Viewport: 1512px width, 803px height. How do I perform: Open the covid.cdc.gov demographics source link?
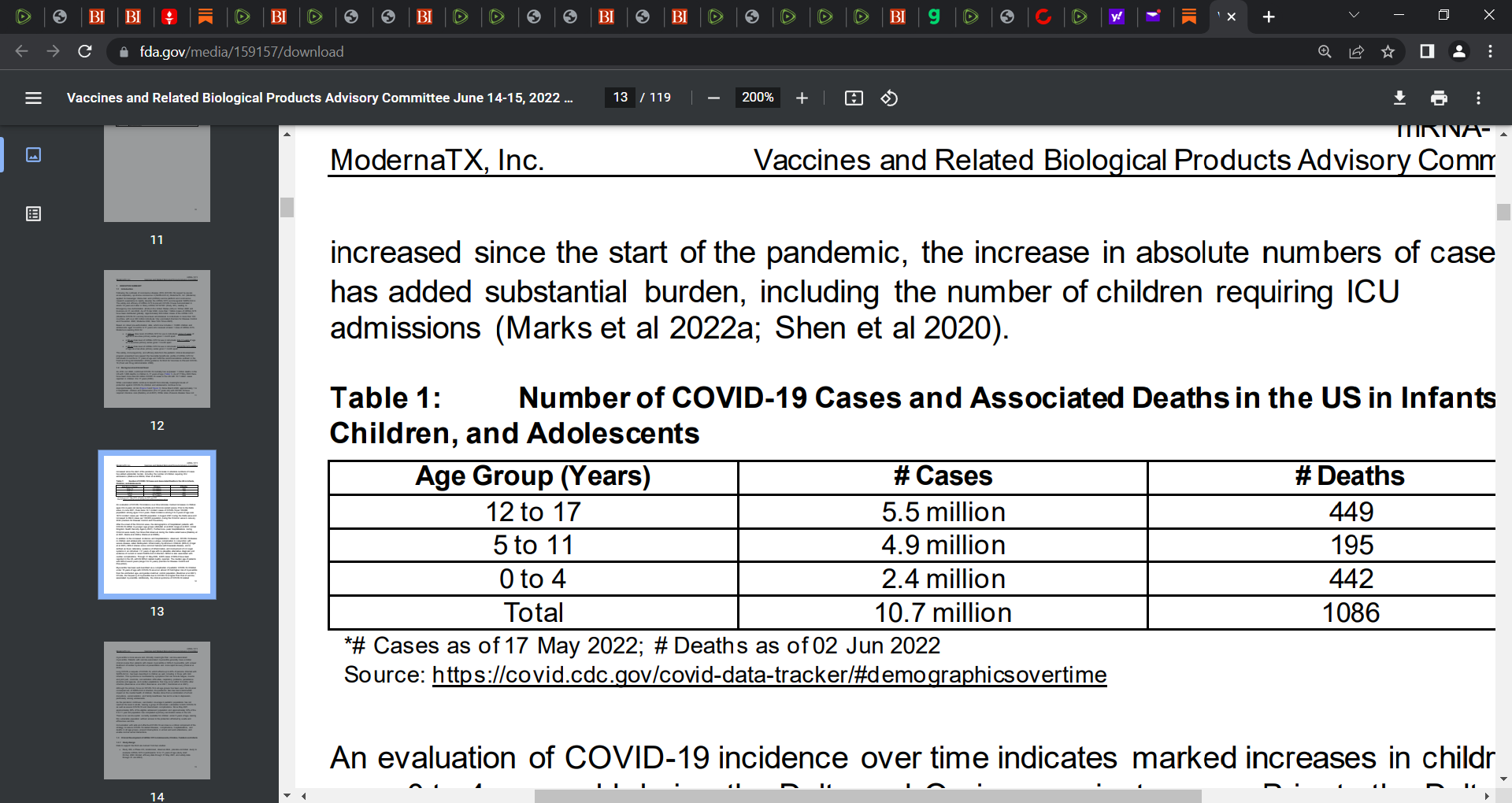point(769,675)
